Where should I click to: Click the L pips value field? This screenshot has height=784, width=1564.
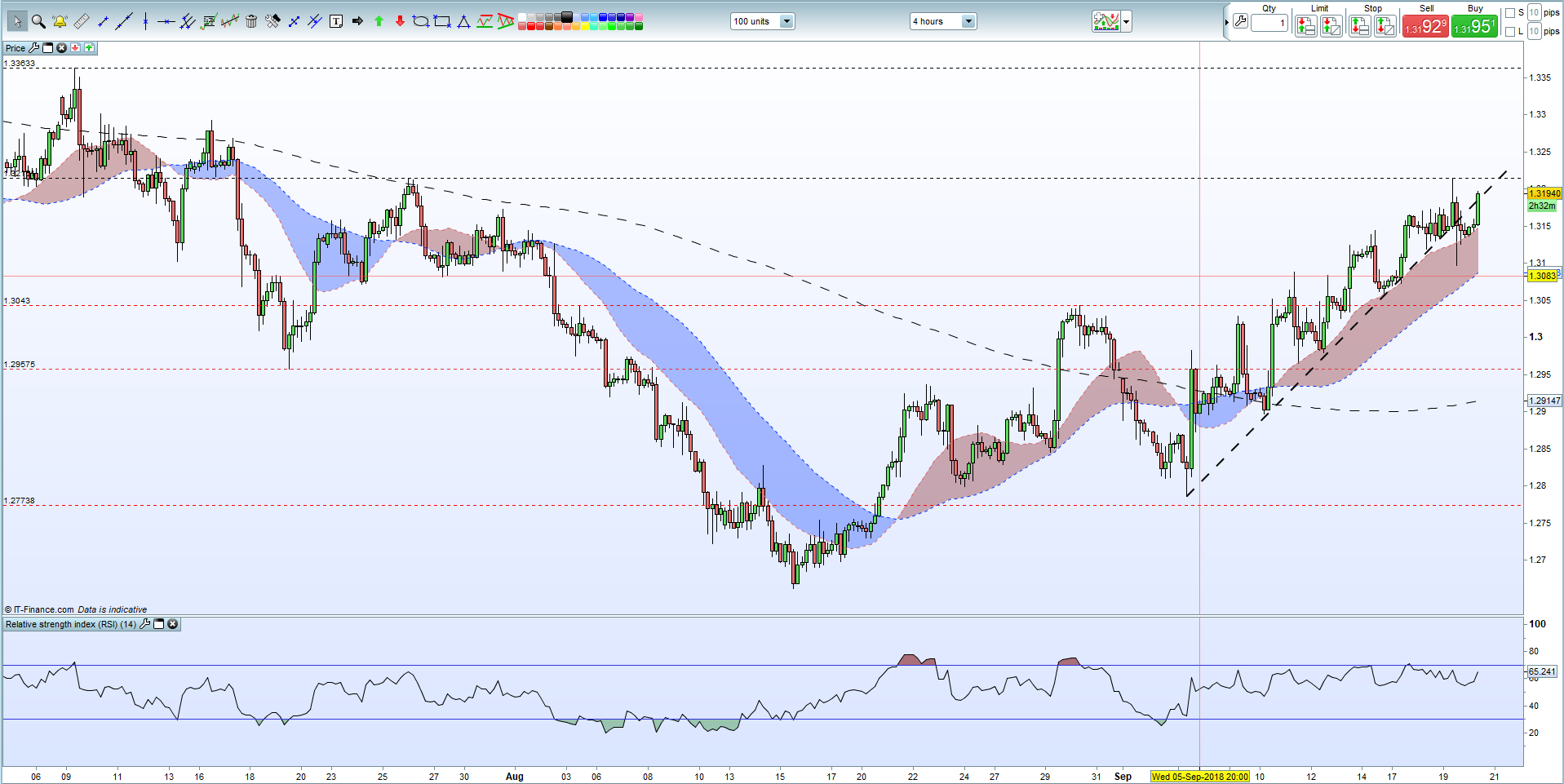click(x=1535, y=32)
